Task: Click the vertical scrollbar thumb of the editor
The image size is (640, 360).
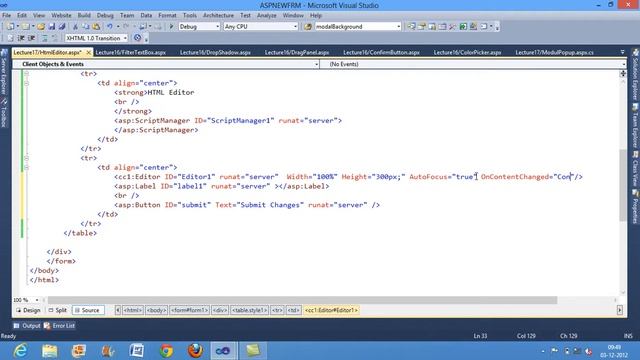Action: point(622,185)
